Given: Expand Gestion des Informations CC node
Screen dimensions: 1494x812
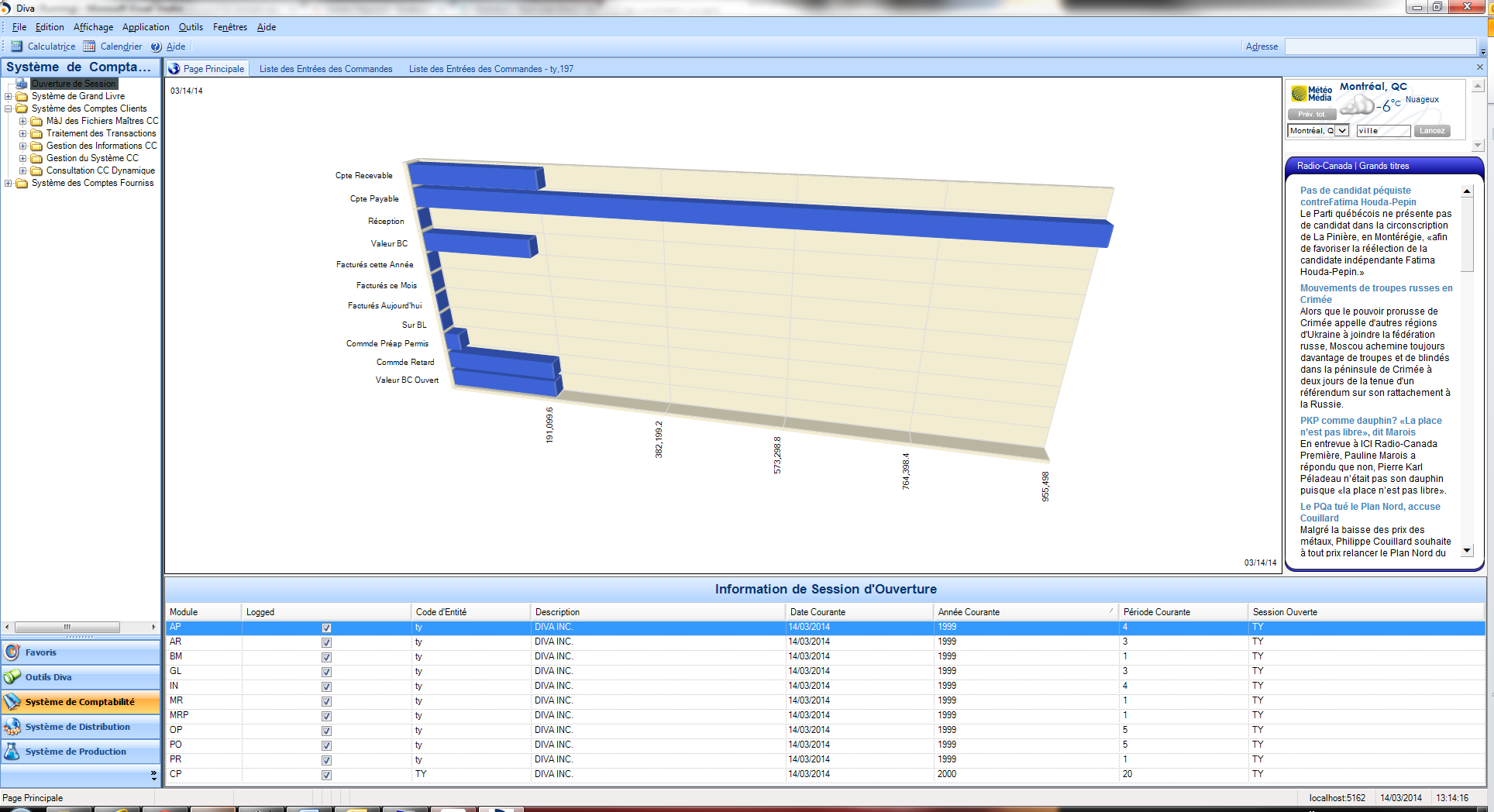Looking at the screenshot, I should [23, 146].
